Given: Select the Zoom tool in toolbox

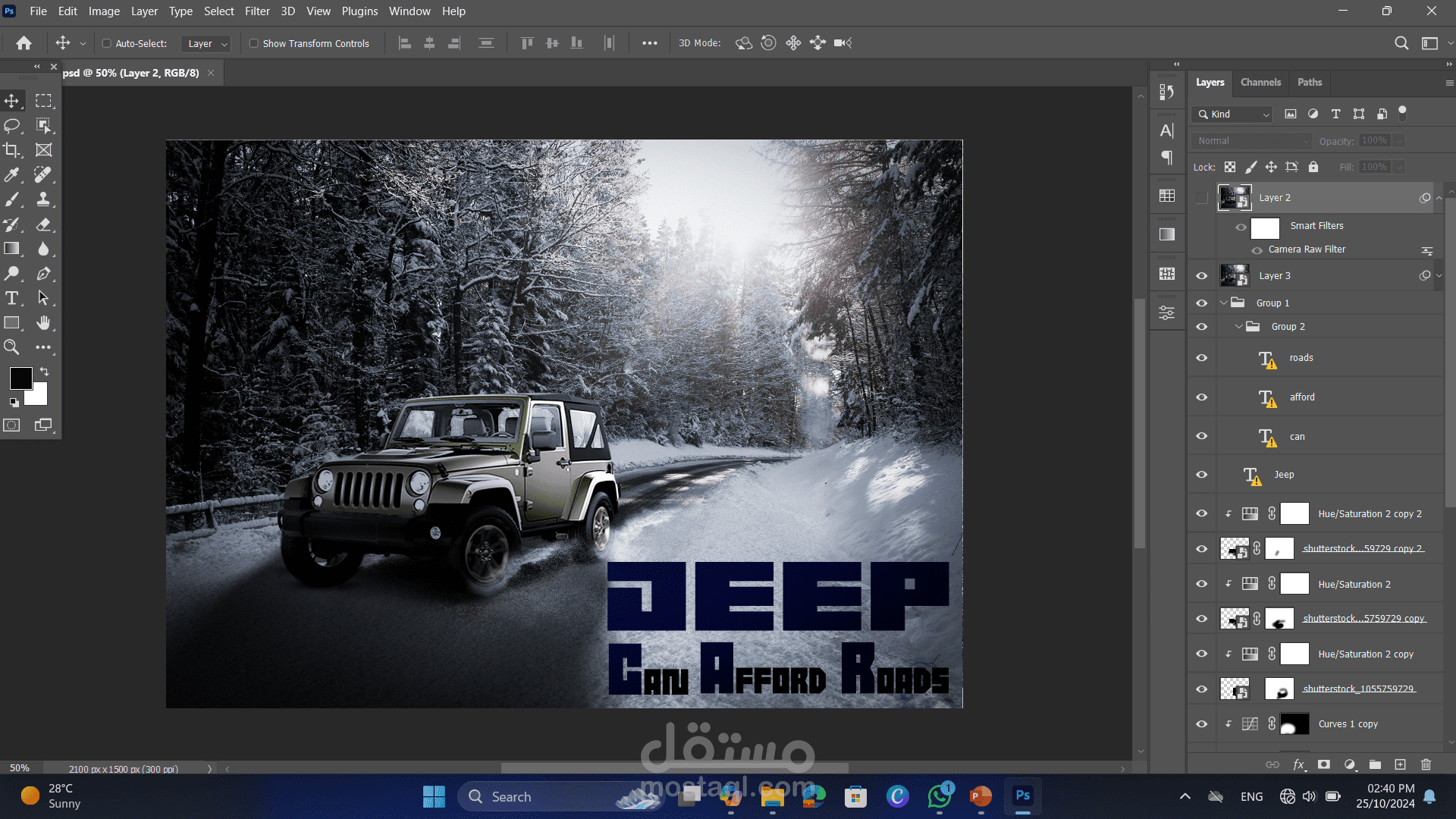Looking at the screenshot, I should tap(12, 347).
